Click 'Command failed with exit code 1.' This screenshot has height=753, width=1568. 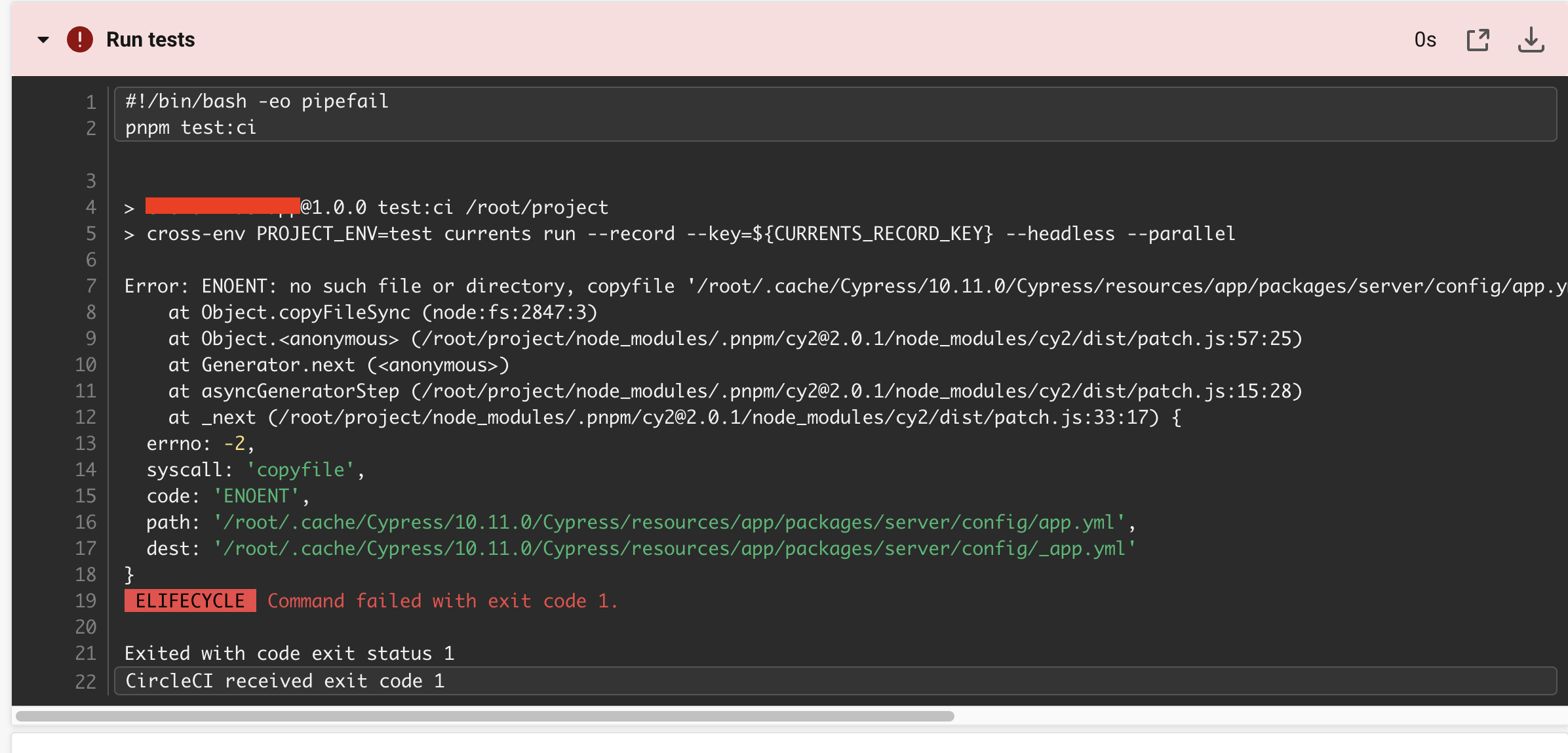click(442, 601)
